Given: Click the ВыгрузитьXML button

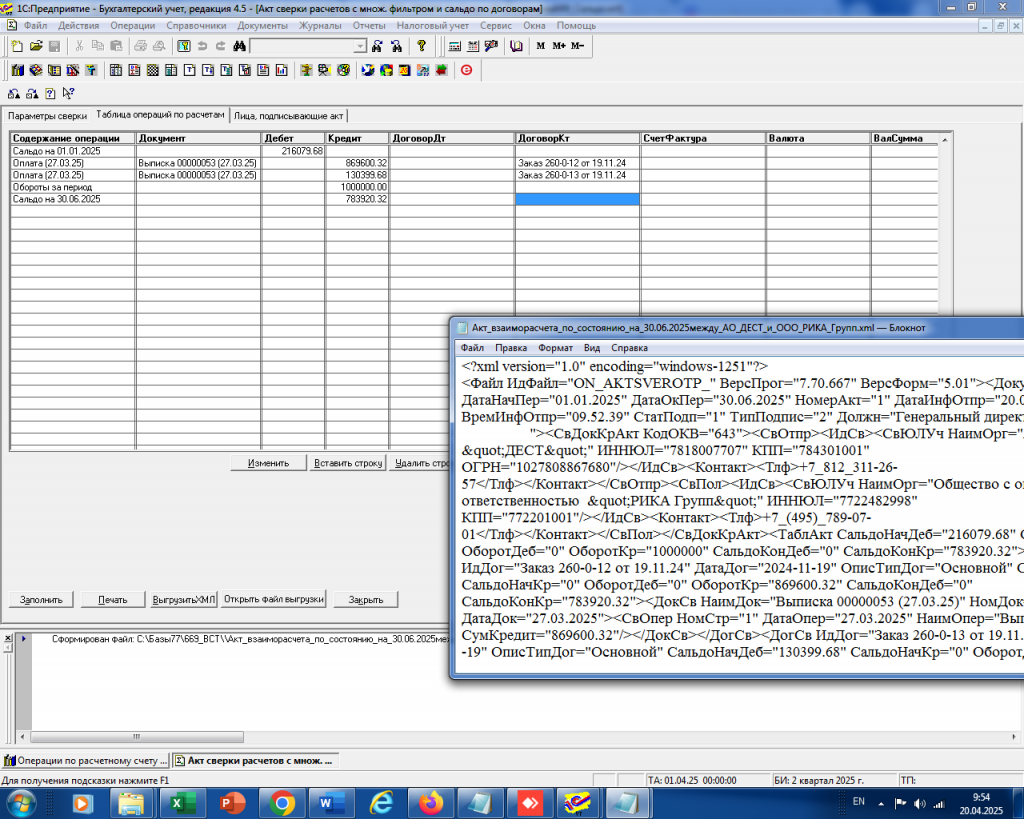Looking at the screenshot, I should click(x=184, y=599).
